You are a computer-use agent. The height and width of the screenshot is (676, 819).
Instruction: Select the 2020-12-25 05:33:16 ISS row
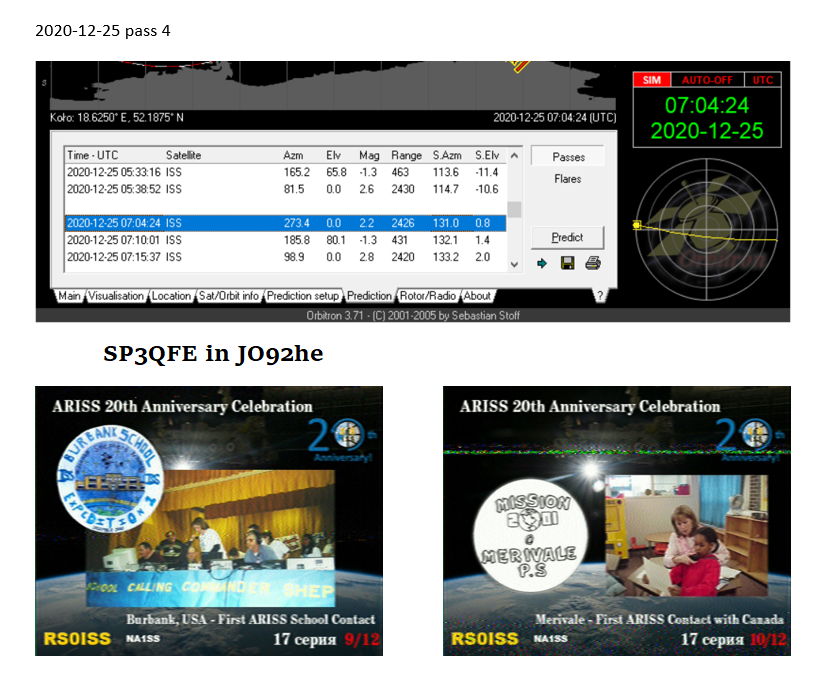pyautogui.click(x=285, y=172)
